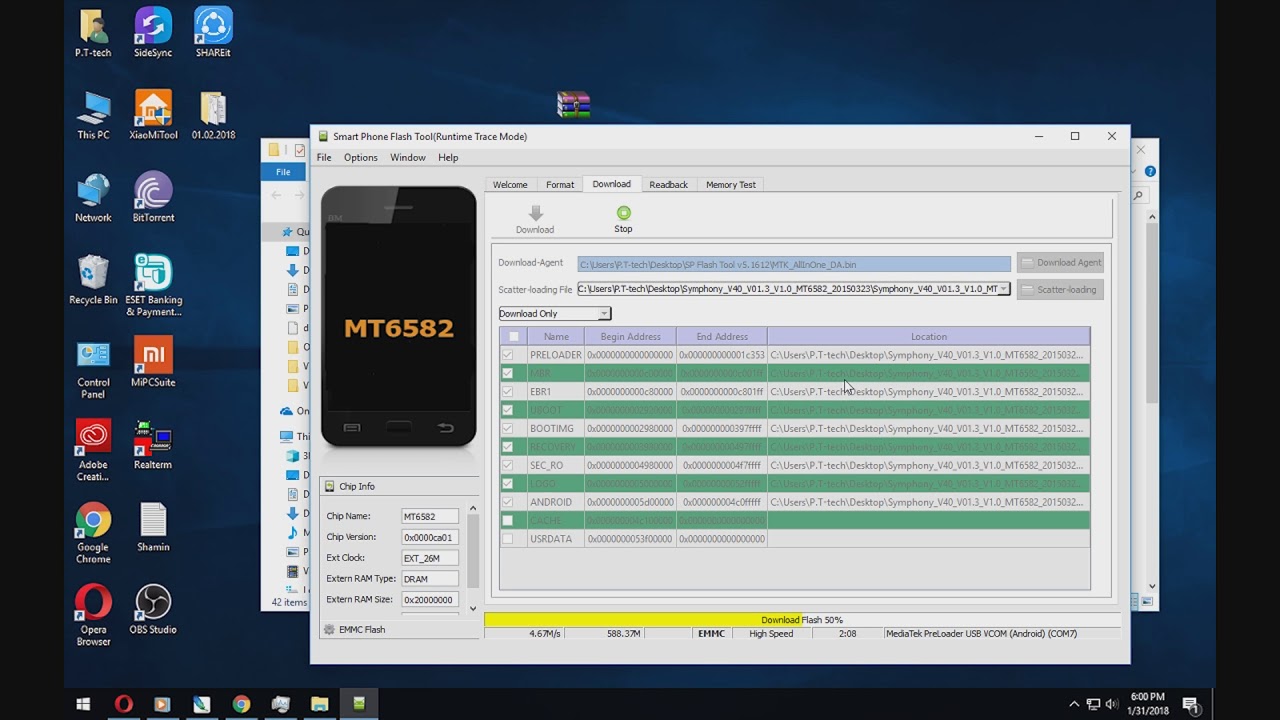Toggle the USRDATA row checkbox
This screenshot has height=720, width=1280.
pyautogui.click(x=508, y=539)
